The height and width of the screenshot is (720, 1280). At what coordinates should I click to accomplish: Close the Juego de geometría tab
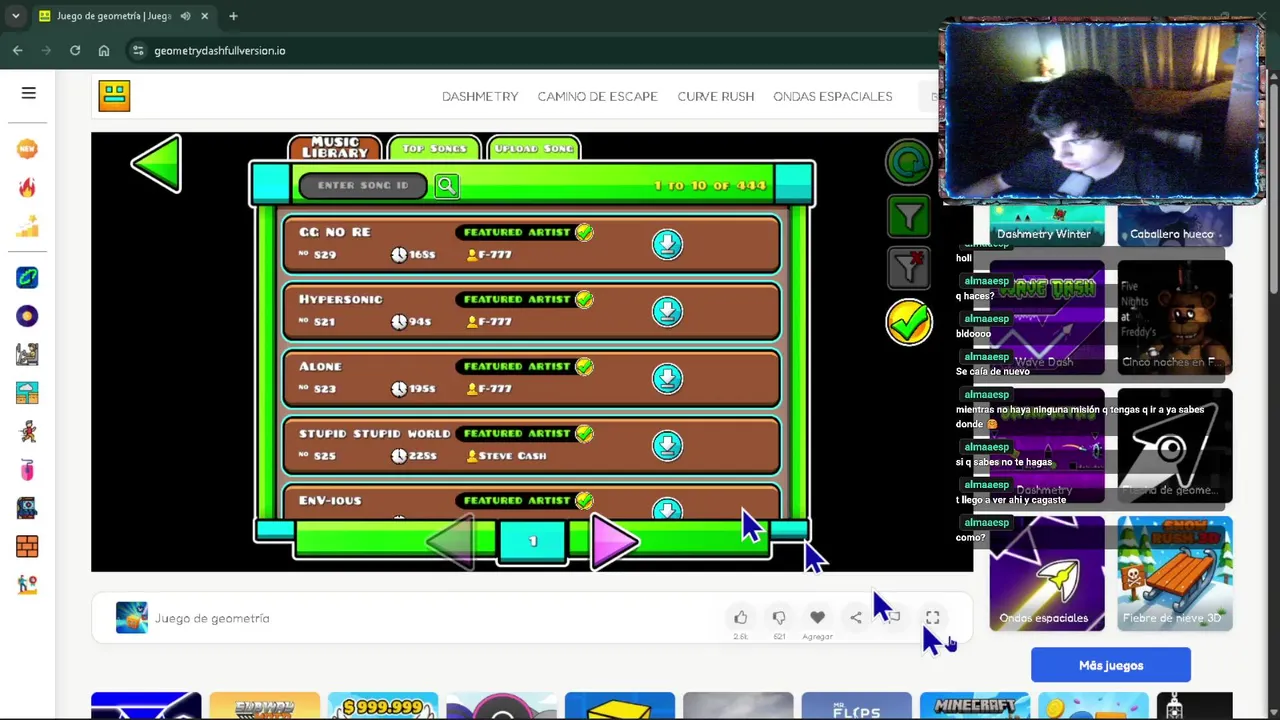[204, 16]
